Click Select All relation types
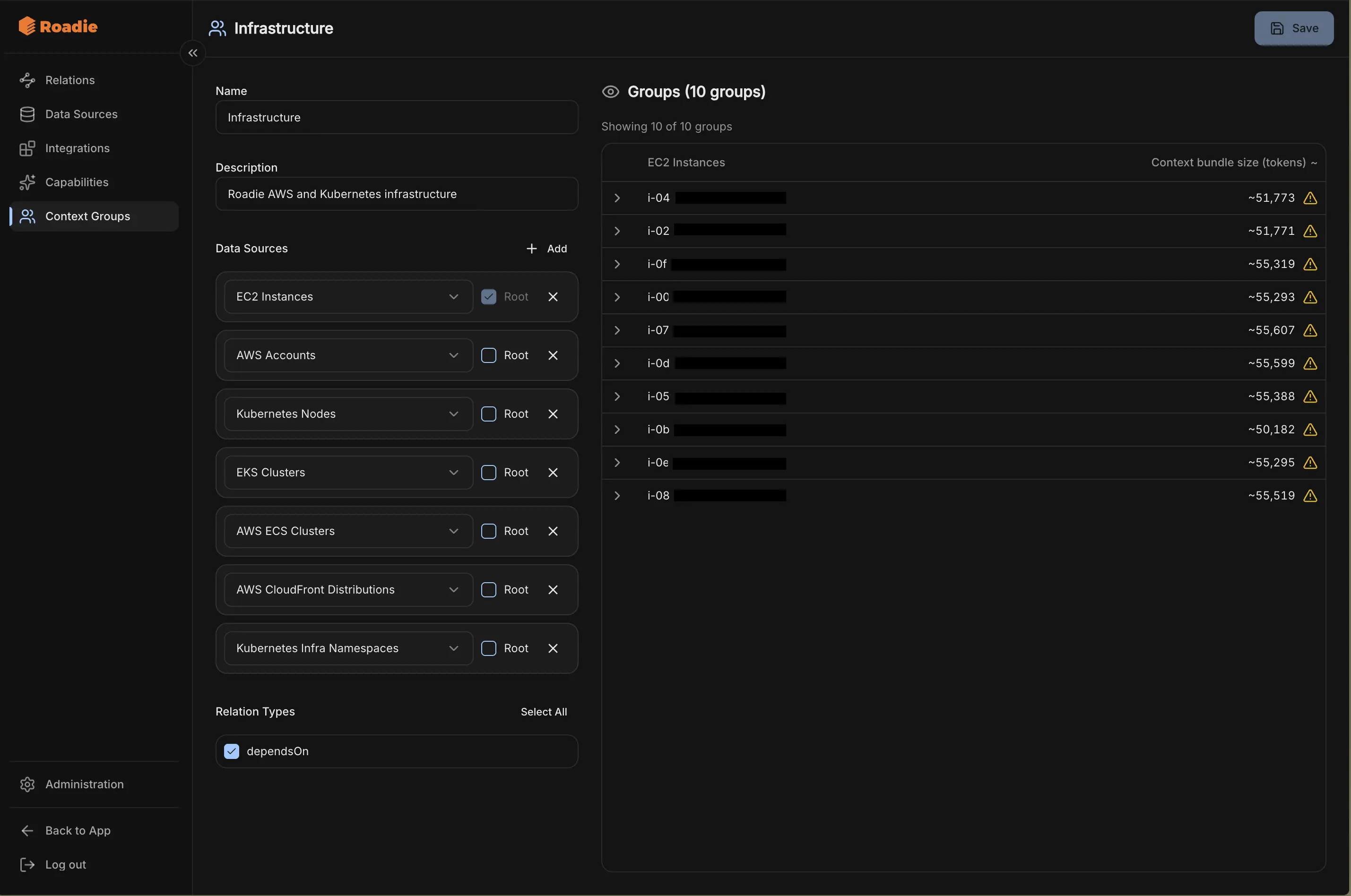This screenshot has width=1351, height=896. [x=544, y=711]
